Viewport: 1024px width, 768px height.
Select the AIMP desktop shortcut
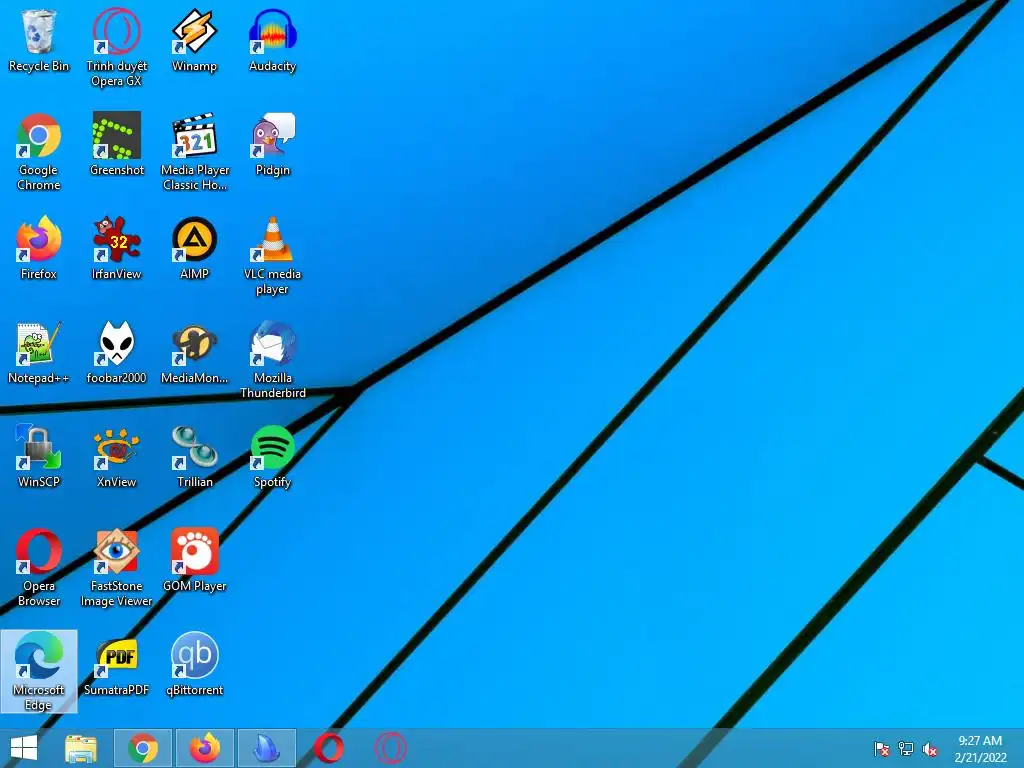194,248
